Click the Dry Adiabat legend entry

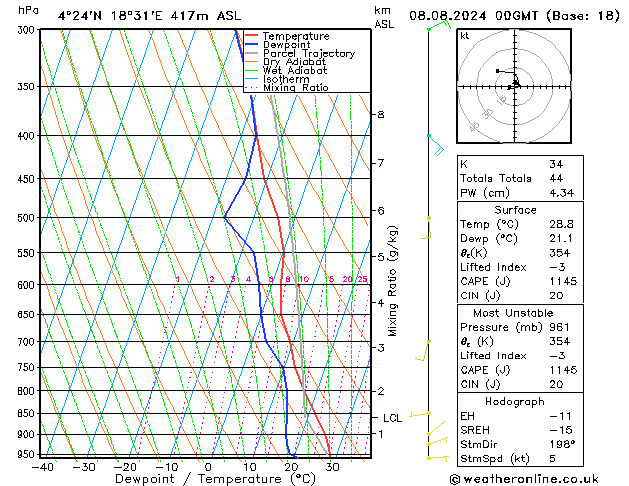[286, 62]
